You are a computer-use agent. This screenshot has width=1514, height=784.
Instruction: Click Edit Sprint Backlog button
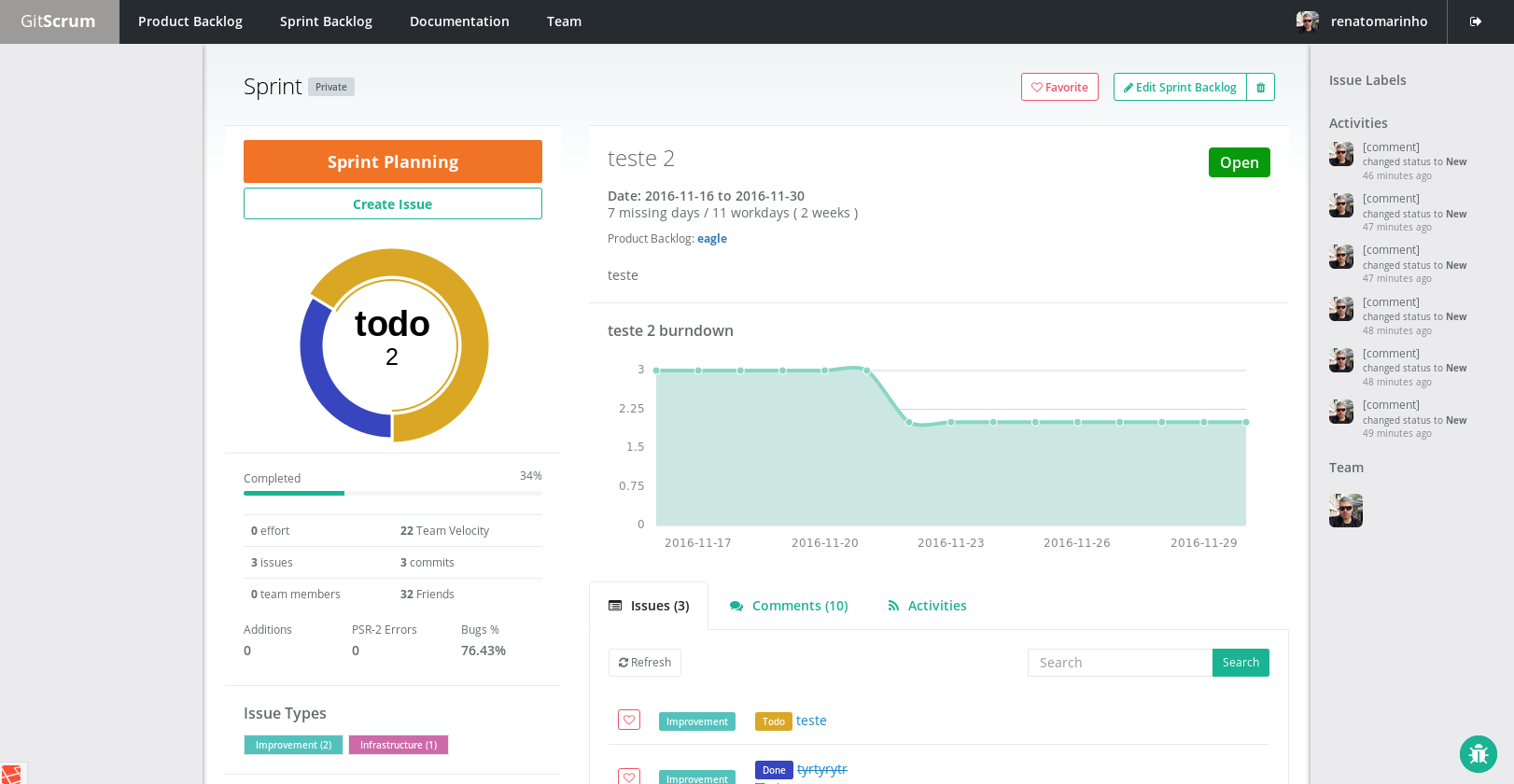tap(1180, 87)
